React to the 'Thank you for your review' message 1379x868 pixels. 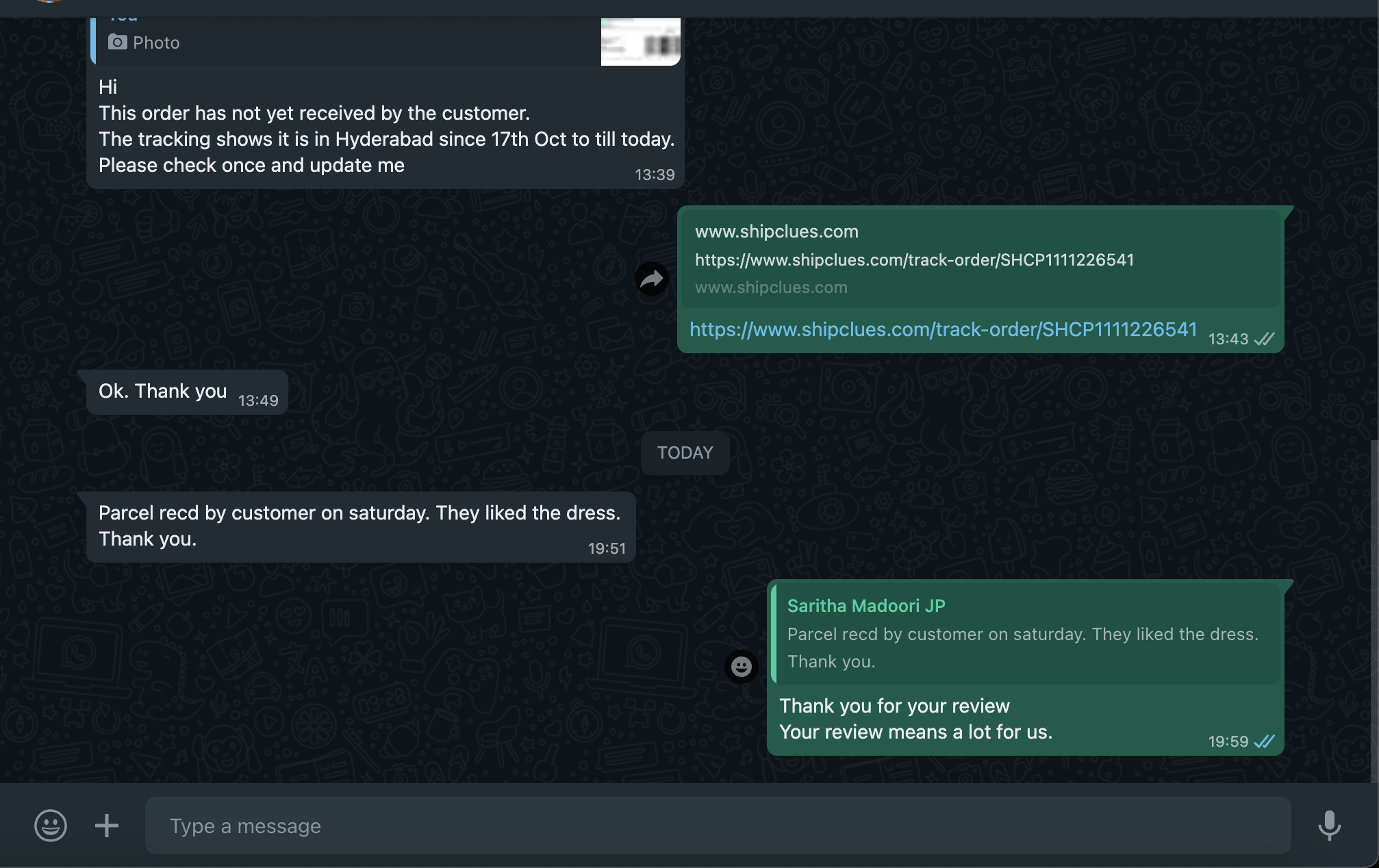click(x=741, y=666)
